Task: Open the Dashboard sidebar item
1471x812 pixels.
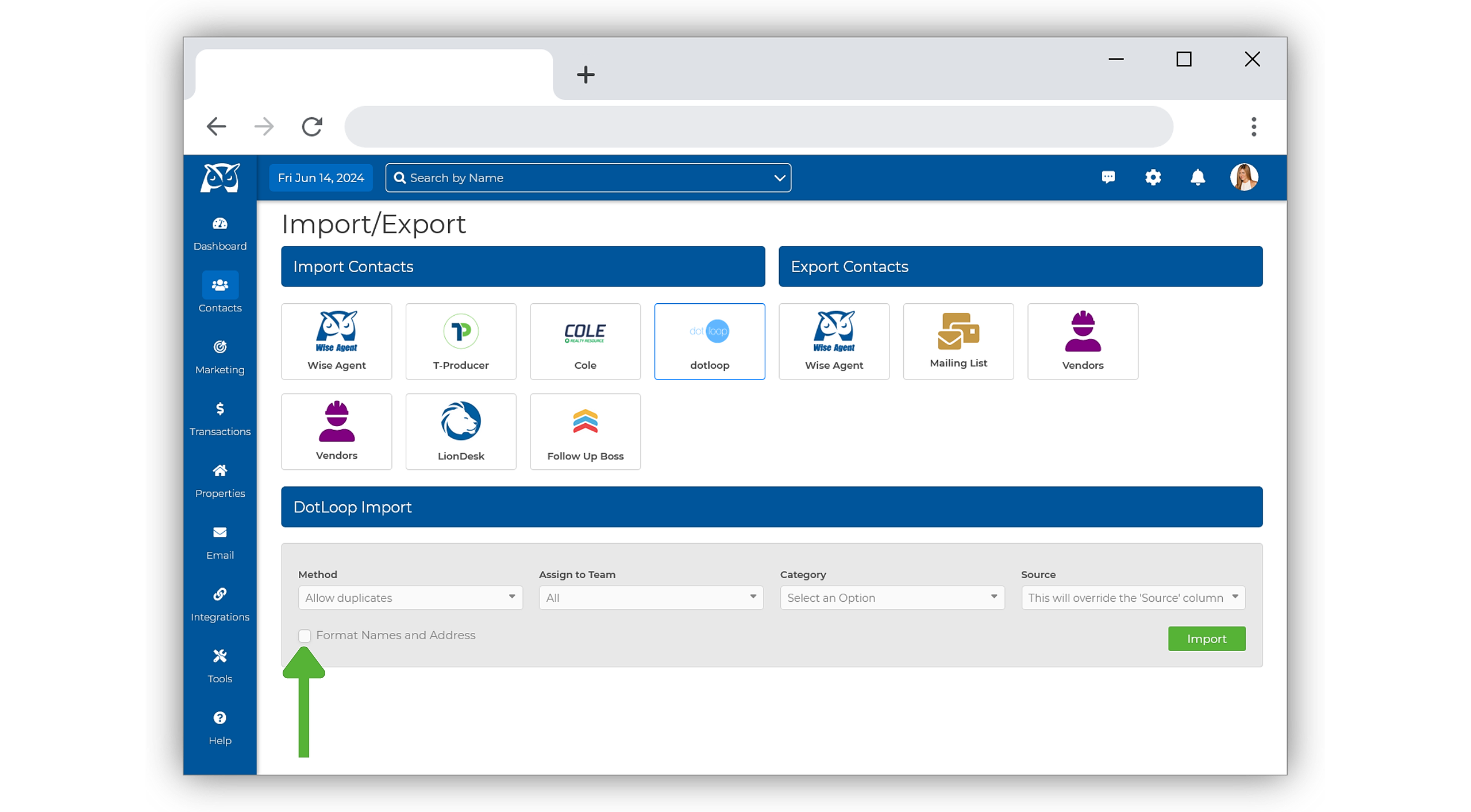Action: click(x=220, y=234)
